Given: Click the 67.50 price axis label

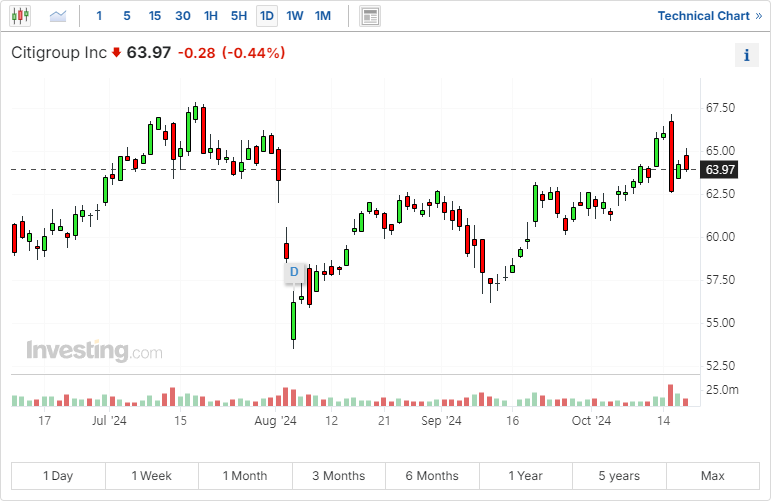Looking at the screenshot, I should [x=720, y=108].
